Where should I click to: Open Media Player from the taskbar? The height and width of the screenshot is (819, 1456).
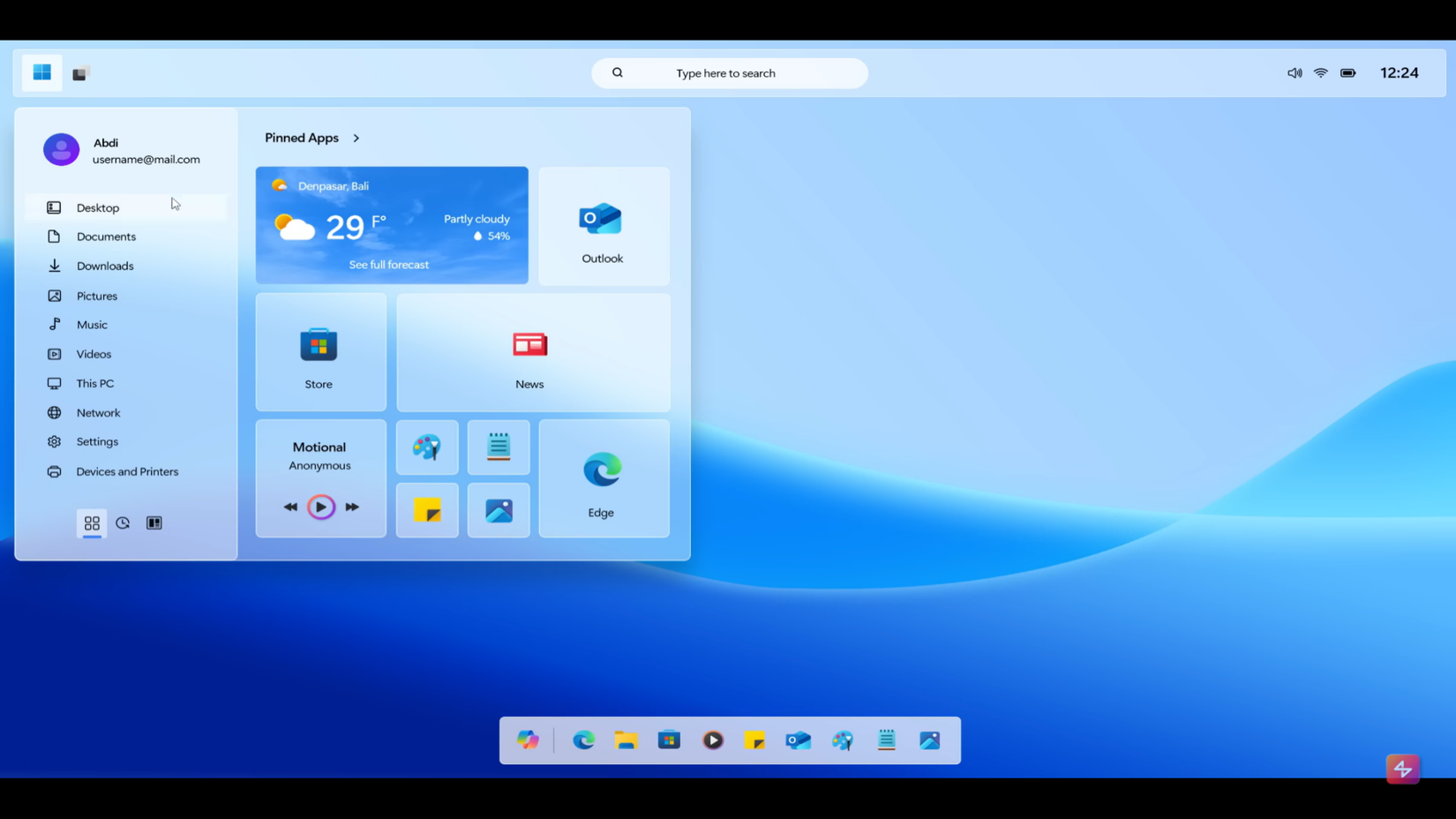point(712,740)
